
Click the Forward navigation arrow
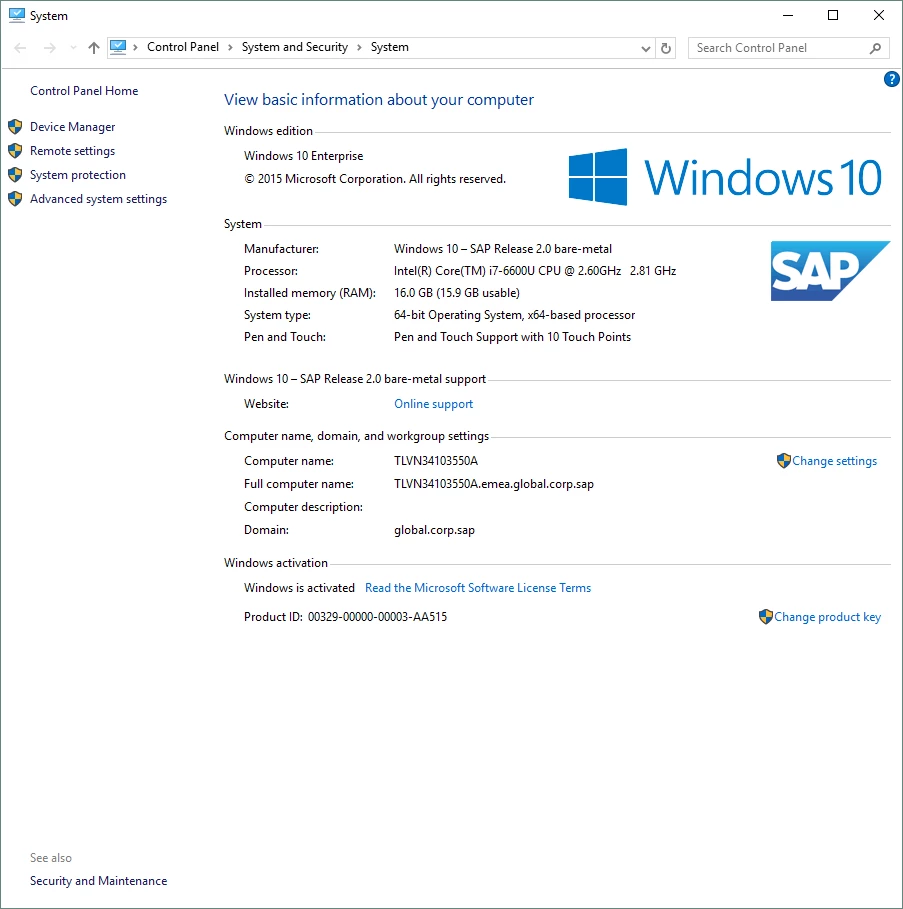pos(50,48)
